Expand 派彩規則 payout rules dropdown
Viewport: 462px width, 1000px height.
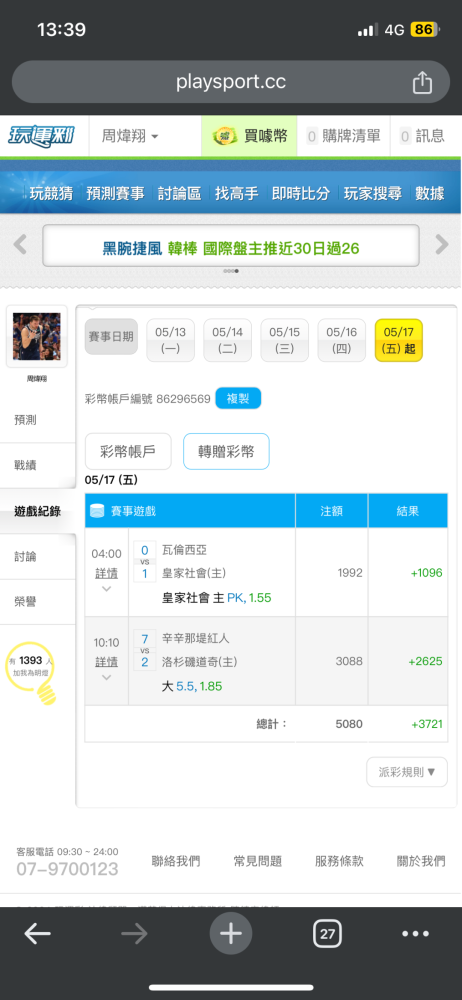pyautogui.click(x=407, y=772)
